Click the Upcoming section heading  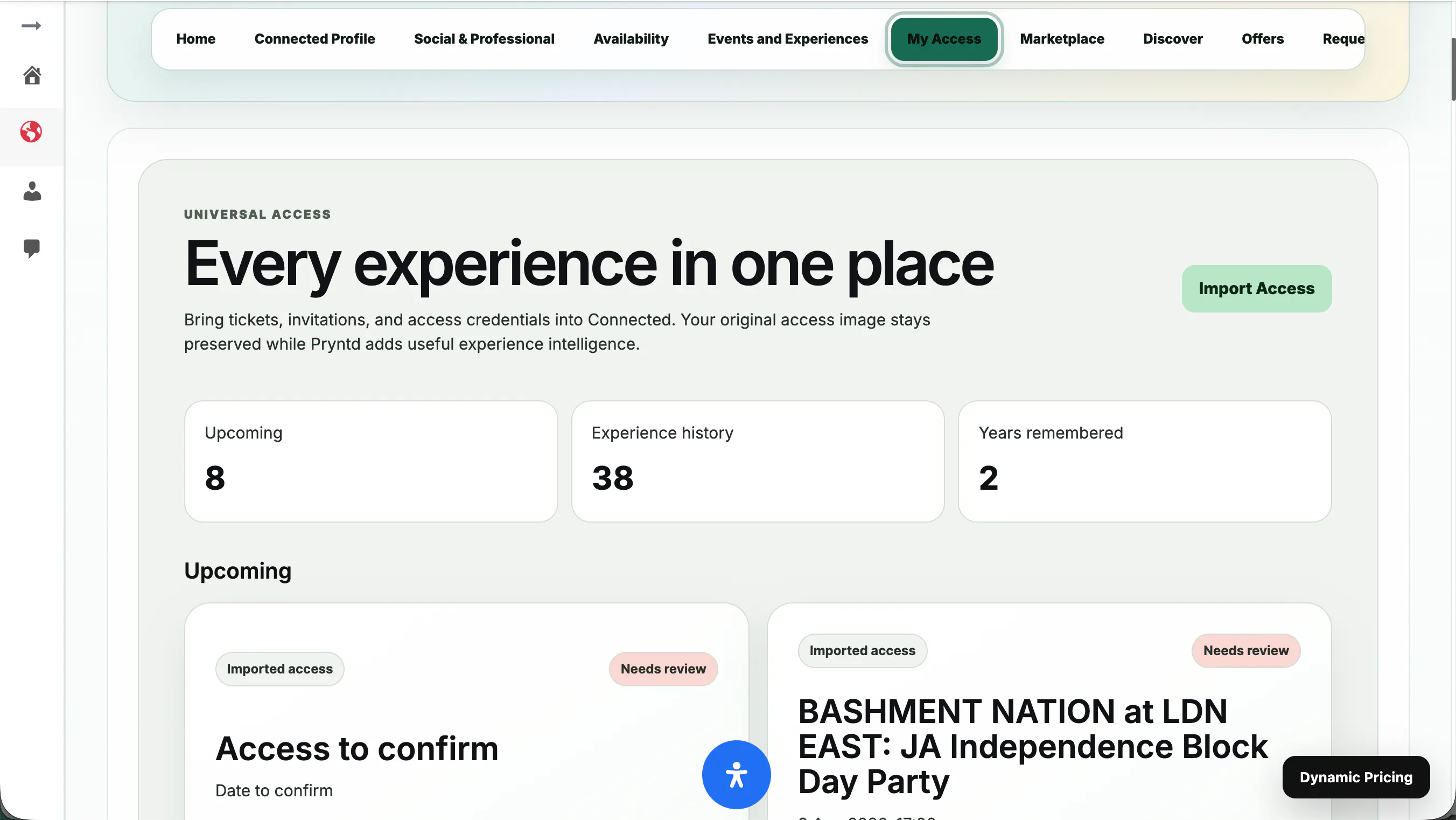(x=237, y=571)
